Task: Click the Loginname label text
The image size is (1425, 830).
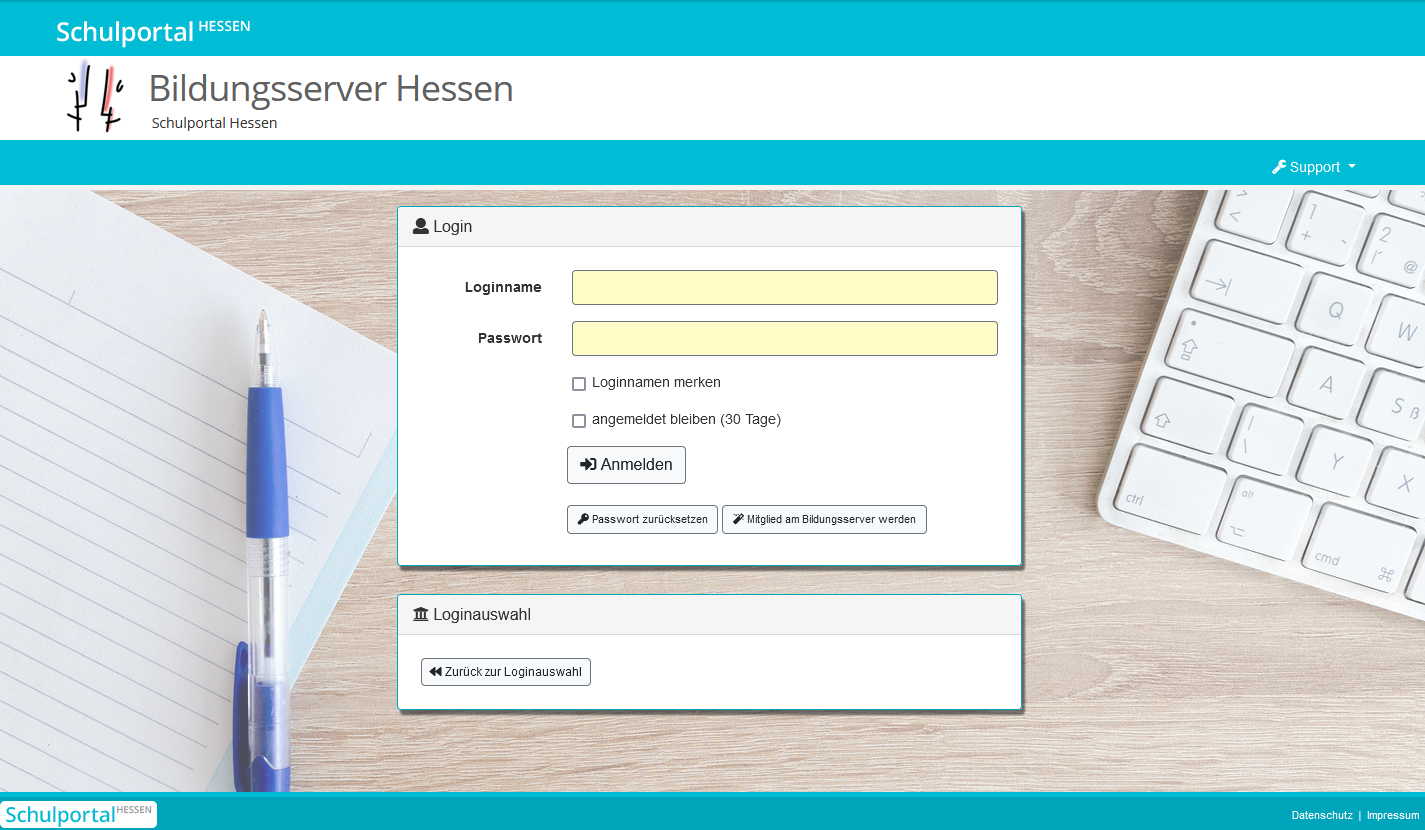Action: click(503, 287)
